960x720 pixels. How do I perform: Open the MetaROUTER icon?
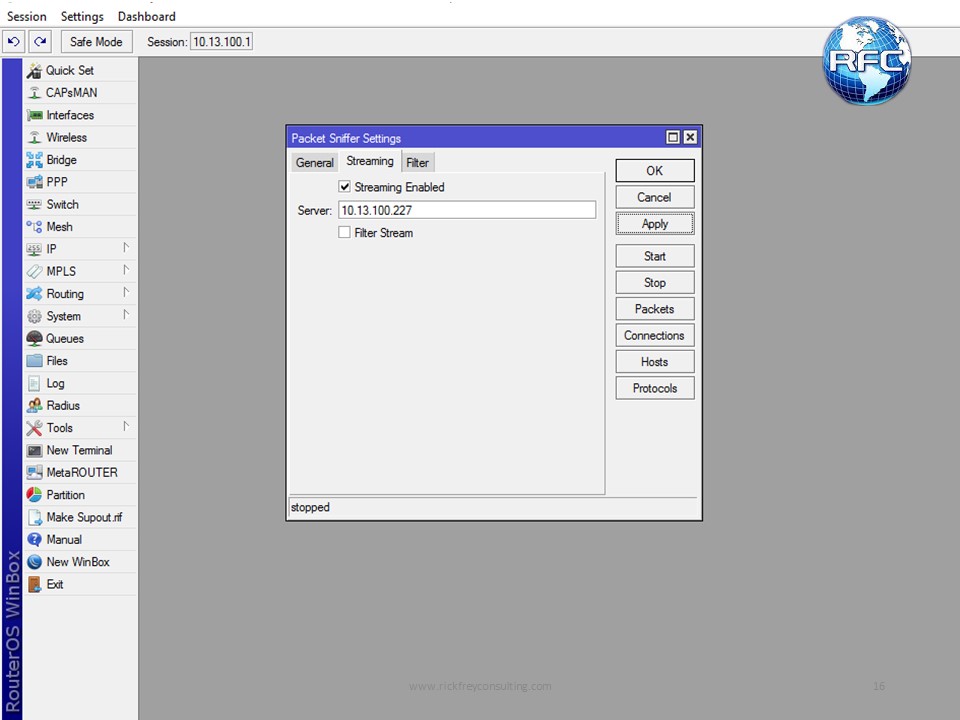[34, 473]
